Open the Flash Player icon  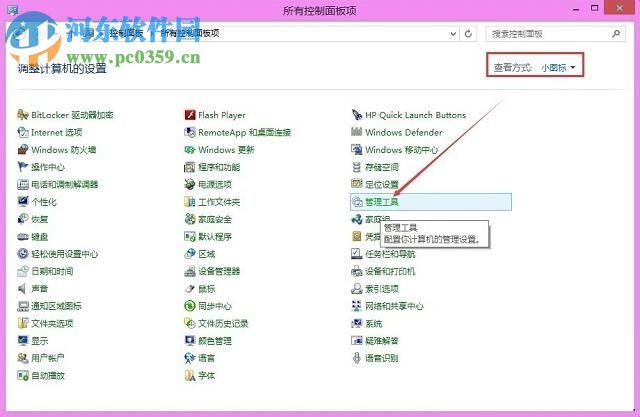190,115
